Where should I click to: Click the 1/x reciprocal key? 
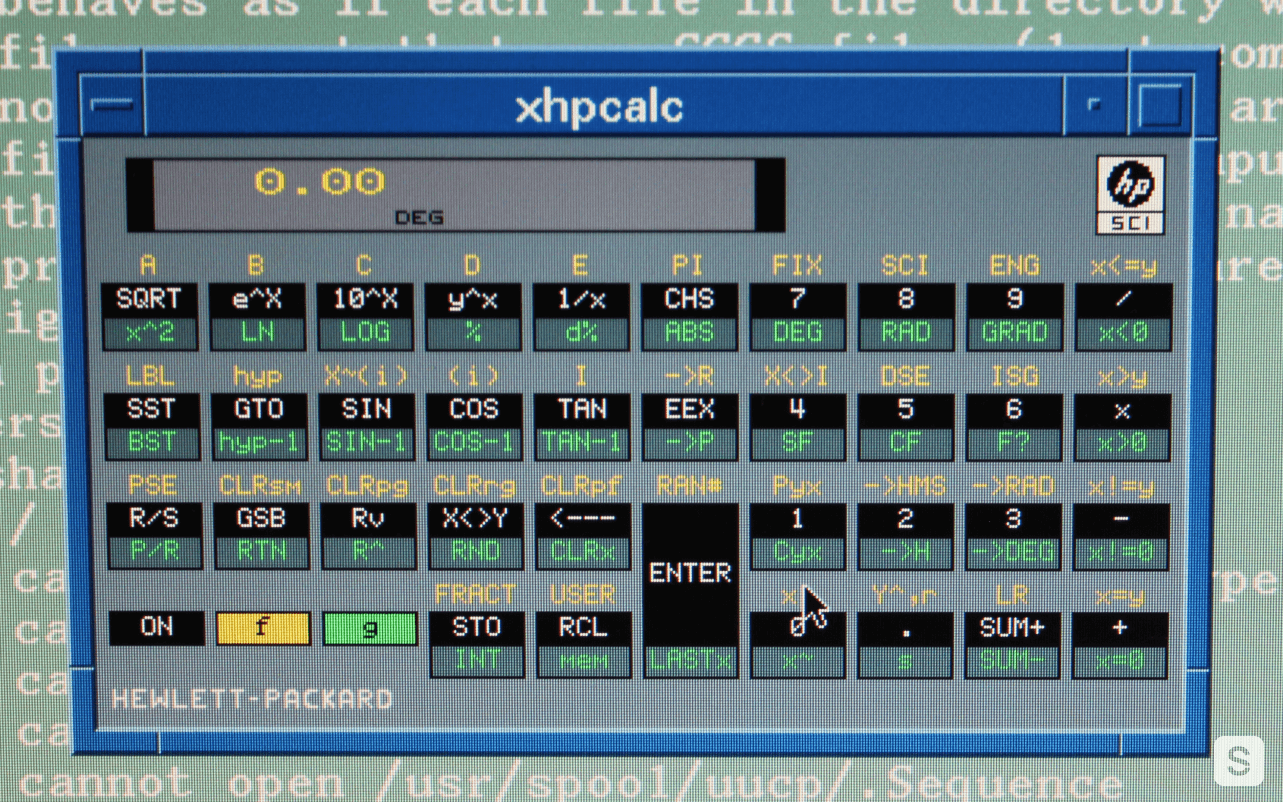tap(580, 316)
